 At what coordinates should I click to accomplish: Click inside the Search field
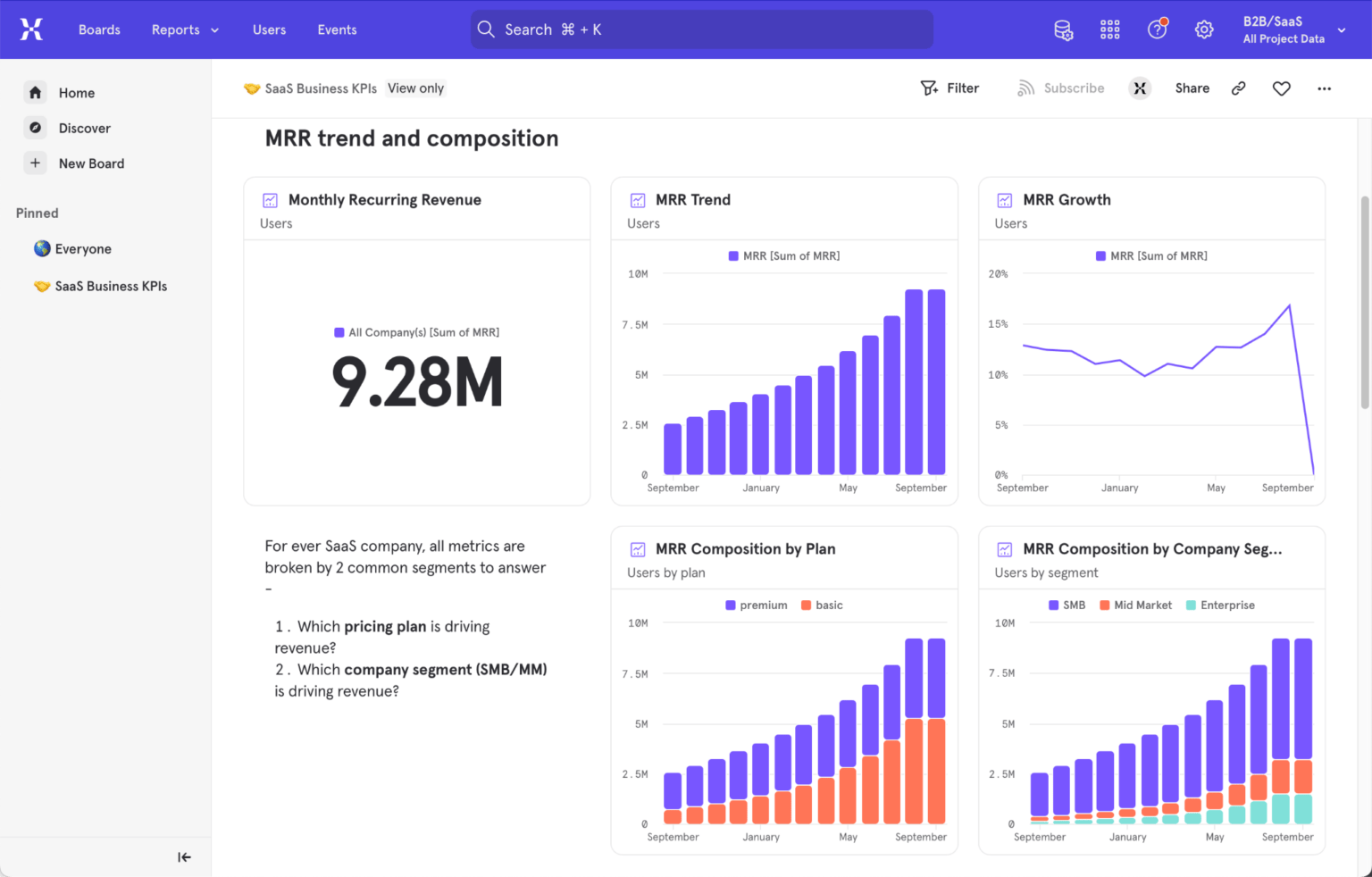coord(701,29)
